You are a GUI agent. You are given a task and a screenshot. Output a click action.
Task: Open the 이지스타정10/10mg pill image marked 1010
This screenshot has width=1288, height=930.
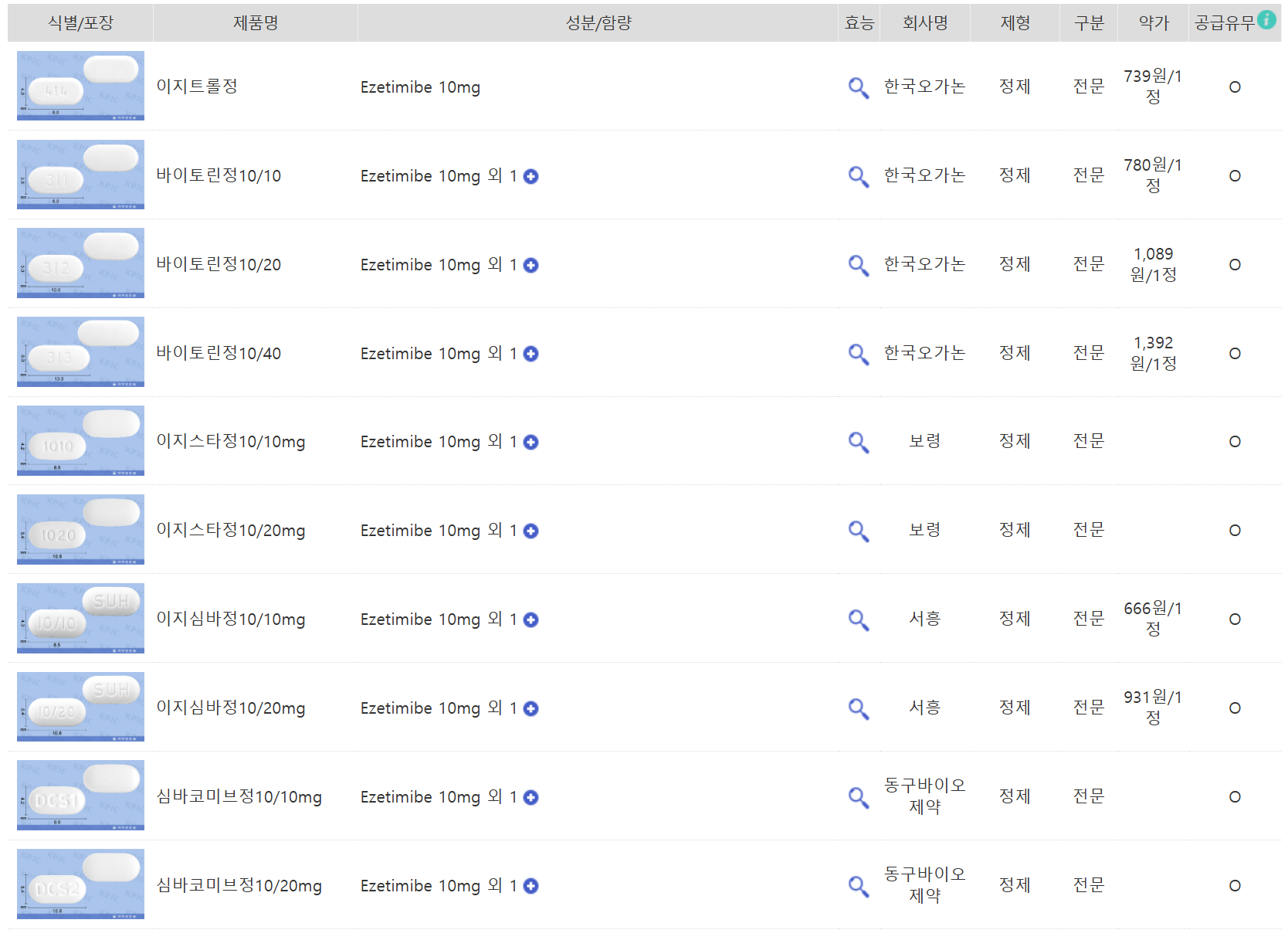pyautogui.click(x=80, y=440)
